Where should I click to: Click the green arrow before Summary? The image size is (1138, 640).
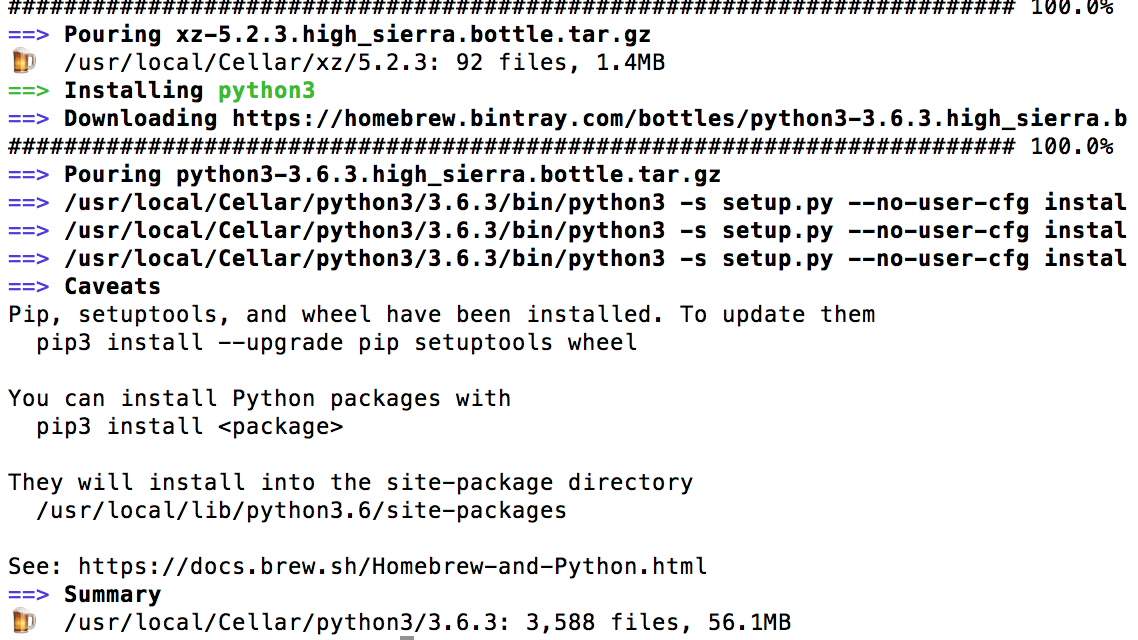(x=29, y=595)
